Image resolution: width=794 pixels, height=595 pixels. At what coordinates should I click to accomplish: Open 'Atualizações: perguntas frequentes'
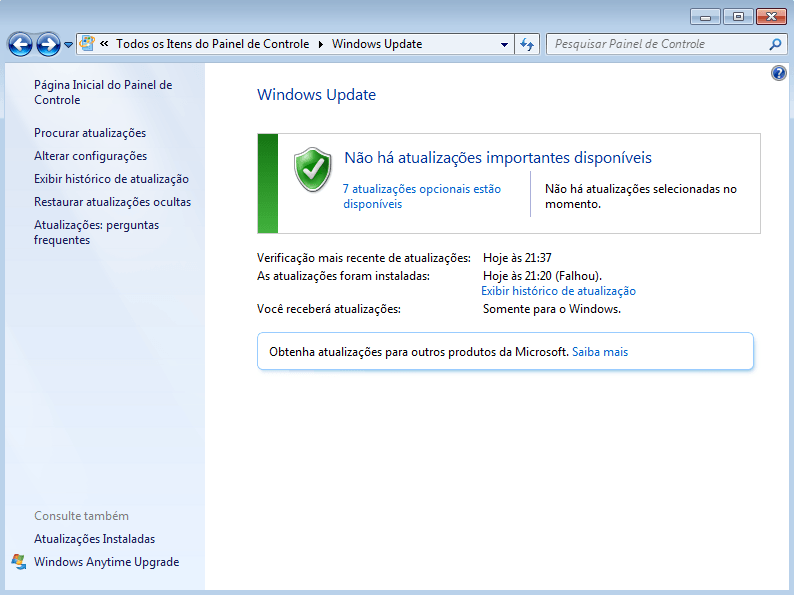(x=97, y=232)
